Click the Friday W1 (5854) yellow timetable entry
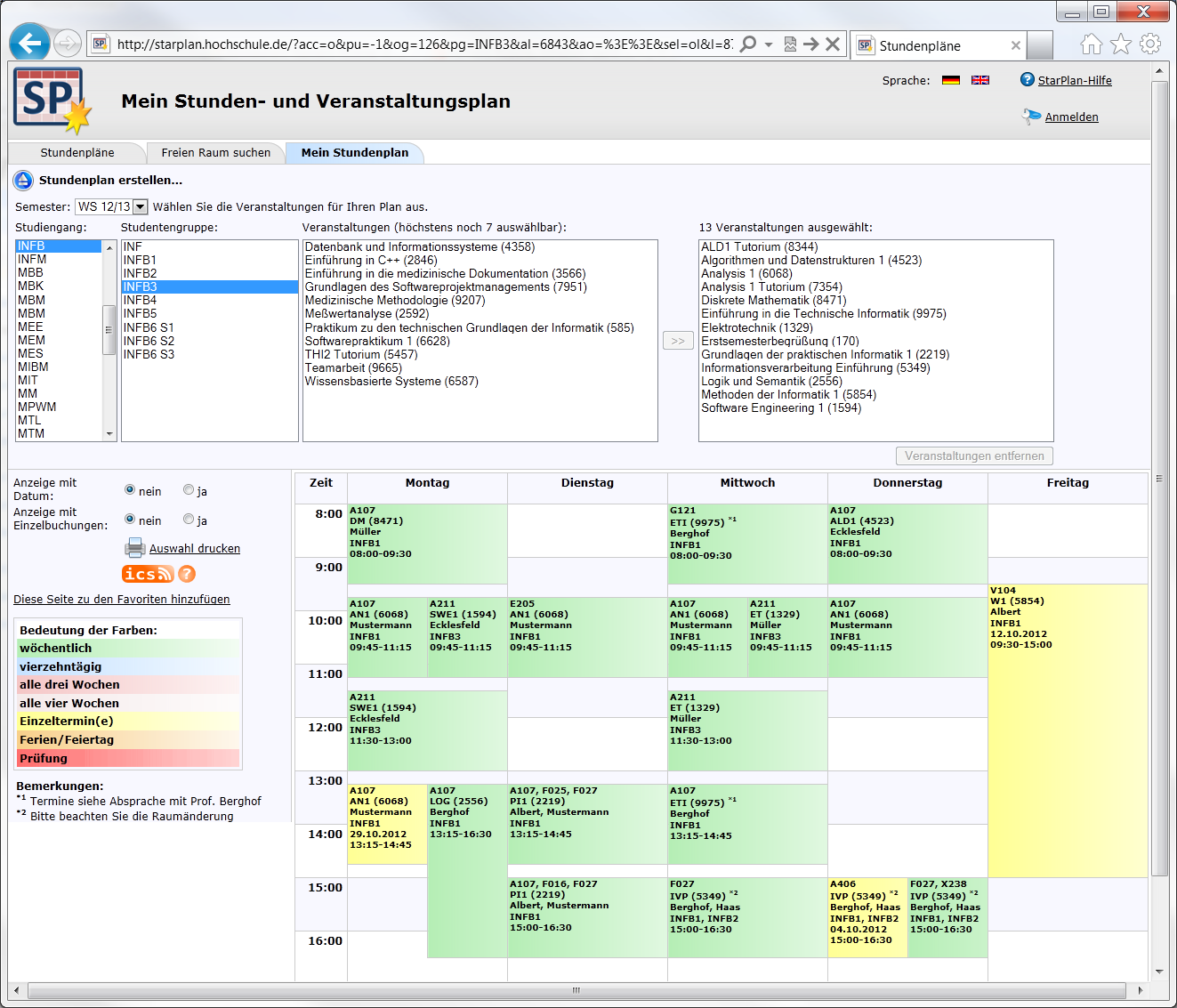This screenshot has width=1177, height=1008. pos(1068,730)
